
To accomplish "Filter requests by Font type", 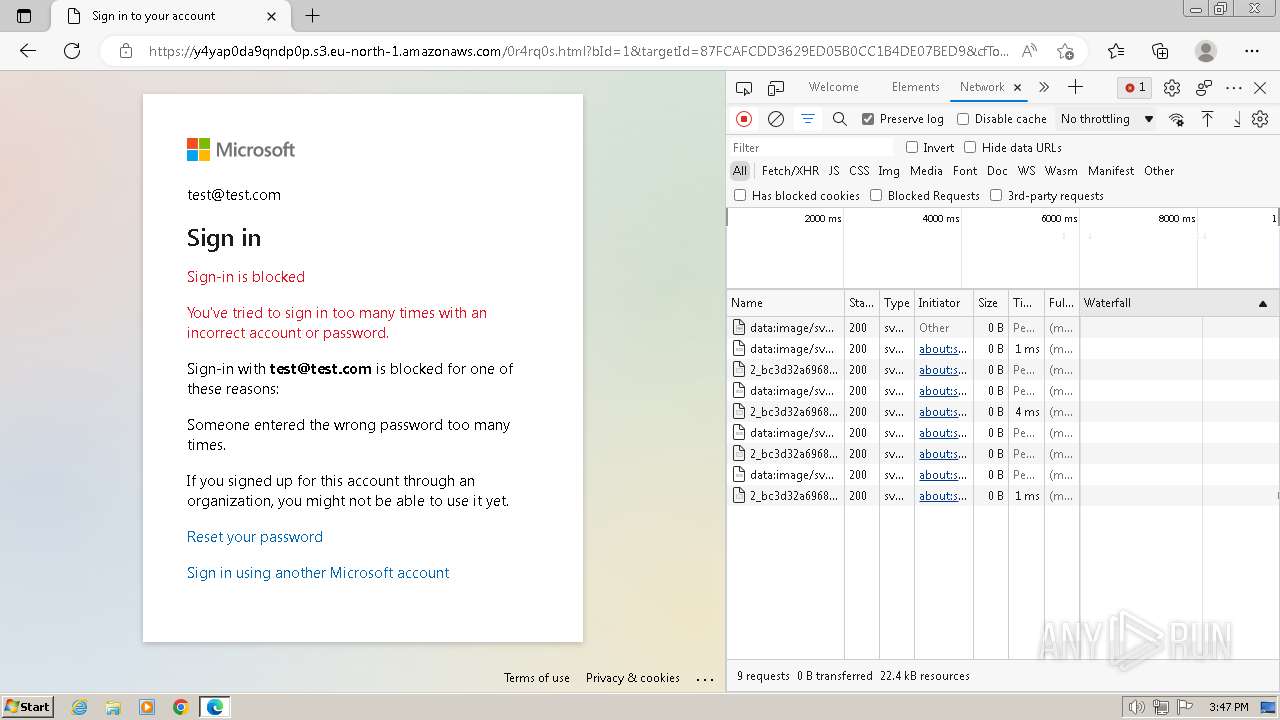I will click(965, 171).
